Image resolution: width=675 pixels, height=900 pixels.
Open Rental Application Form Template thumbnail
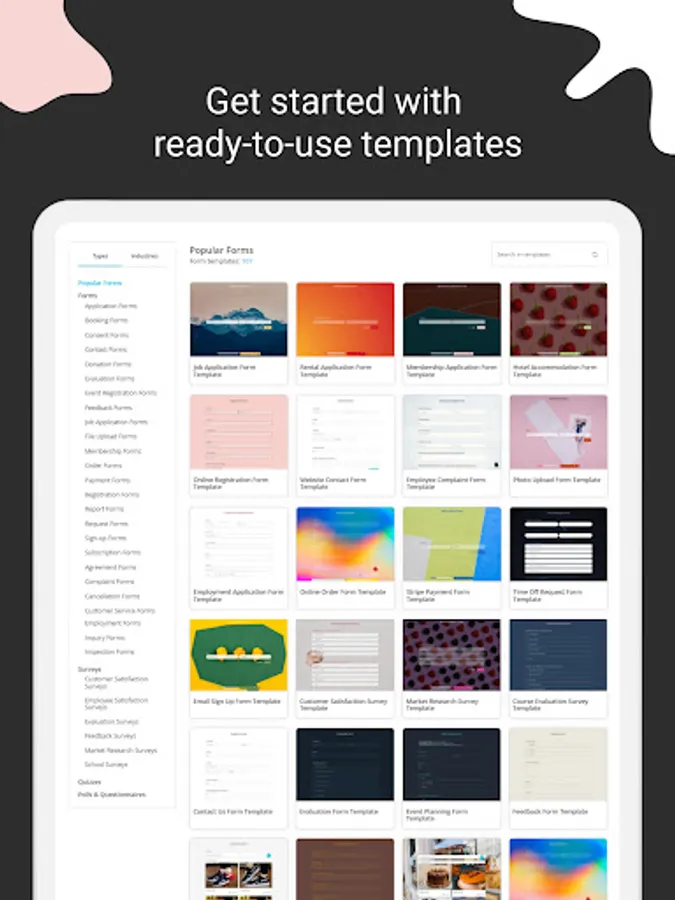(345, 319)
